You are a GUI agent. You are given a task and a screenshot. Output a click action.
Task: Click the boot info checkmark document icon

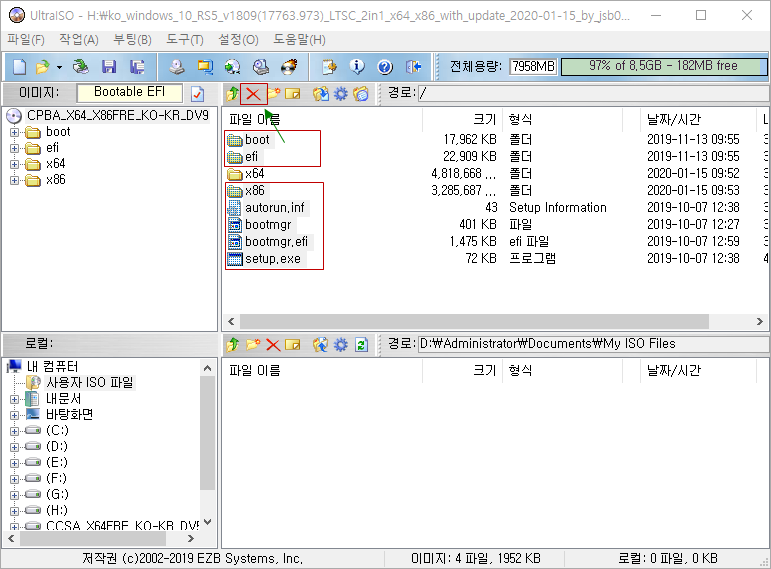(x=197, y=93)
